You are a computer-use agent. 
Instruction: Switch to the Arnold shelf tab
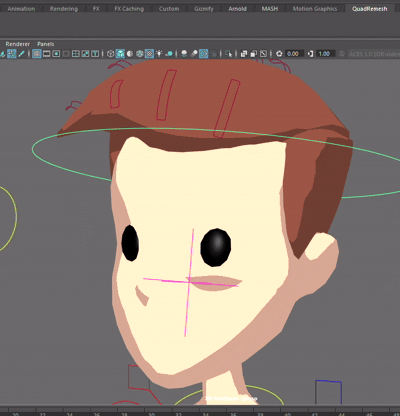(x=237, y=9)
